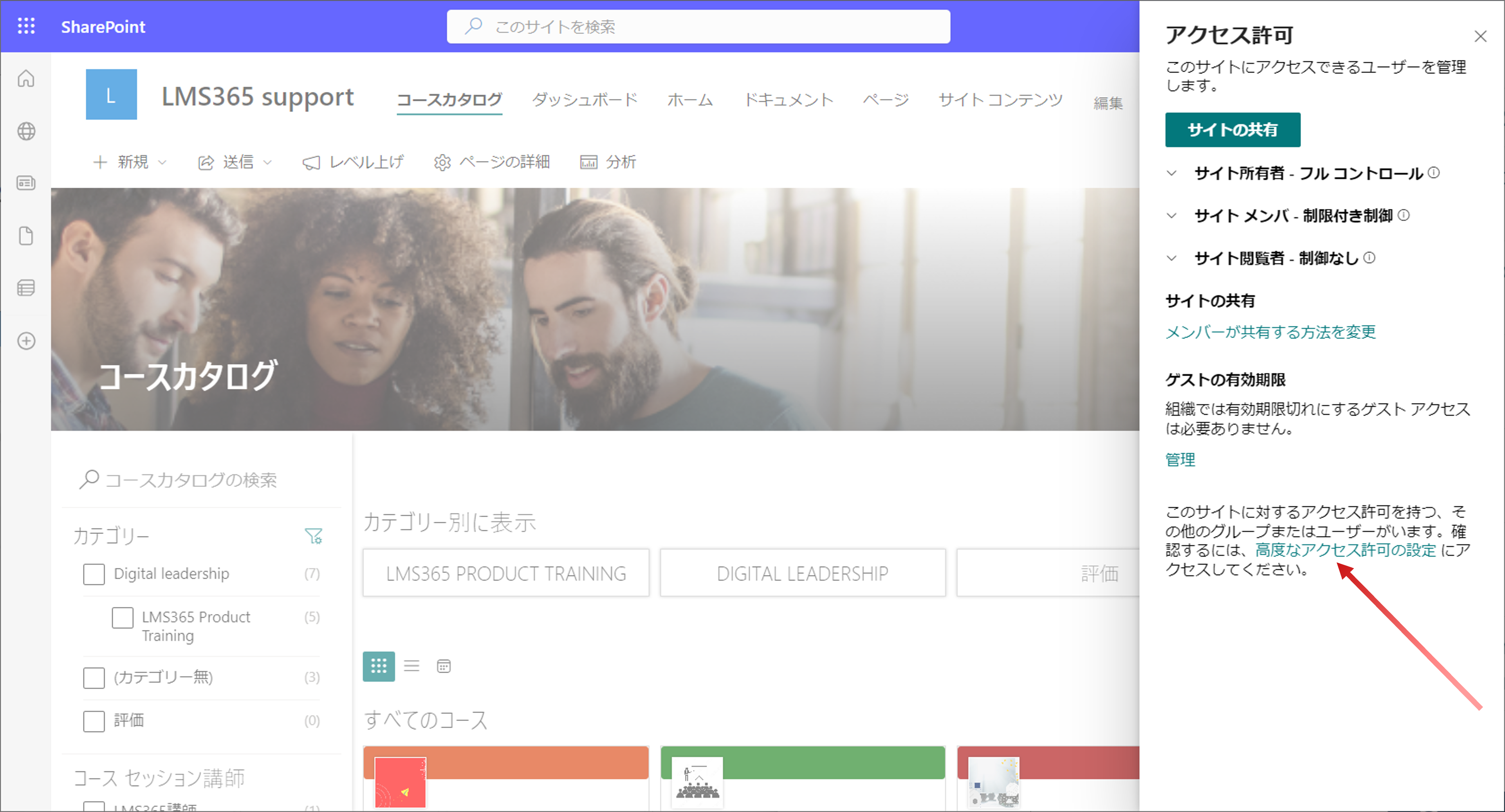
Task: Click the category filter funnel icon
Action: coord(314,536)
